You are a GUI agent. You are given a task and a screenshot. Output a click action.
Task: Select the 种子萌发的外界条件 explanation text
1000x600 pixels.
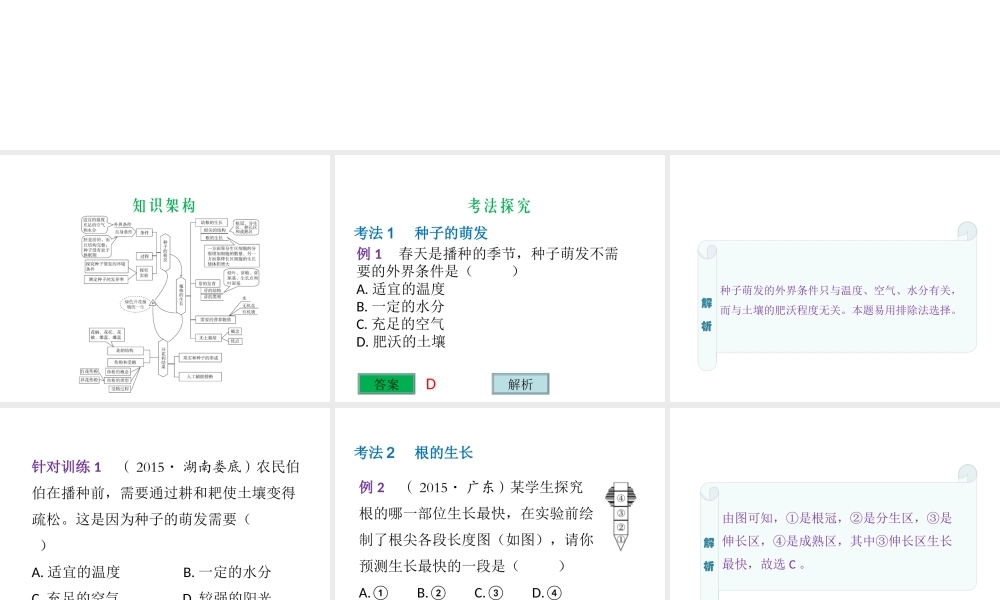point(839,300)
